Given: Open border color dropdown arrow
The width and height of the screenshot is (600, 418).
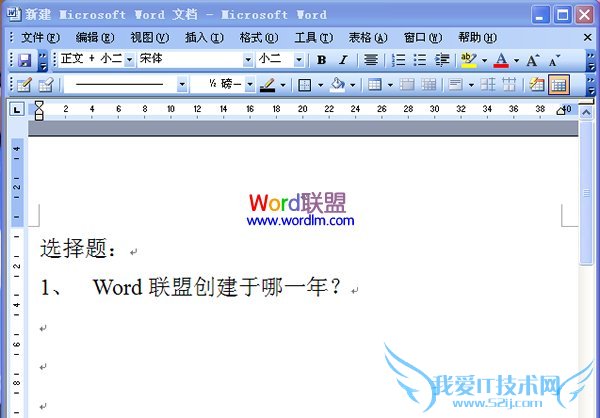Looking at the screenshot, I should click(283, 85).
